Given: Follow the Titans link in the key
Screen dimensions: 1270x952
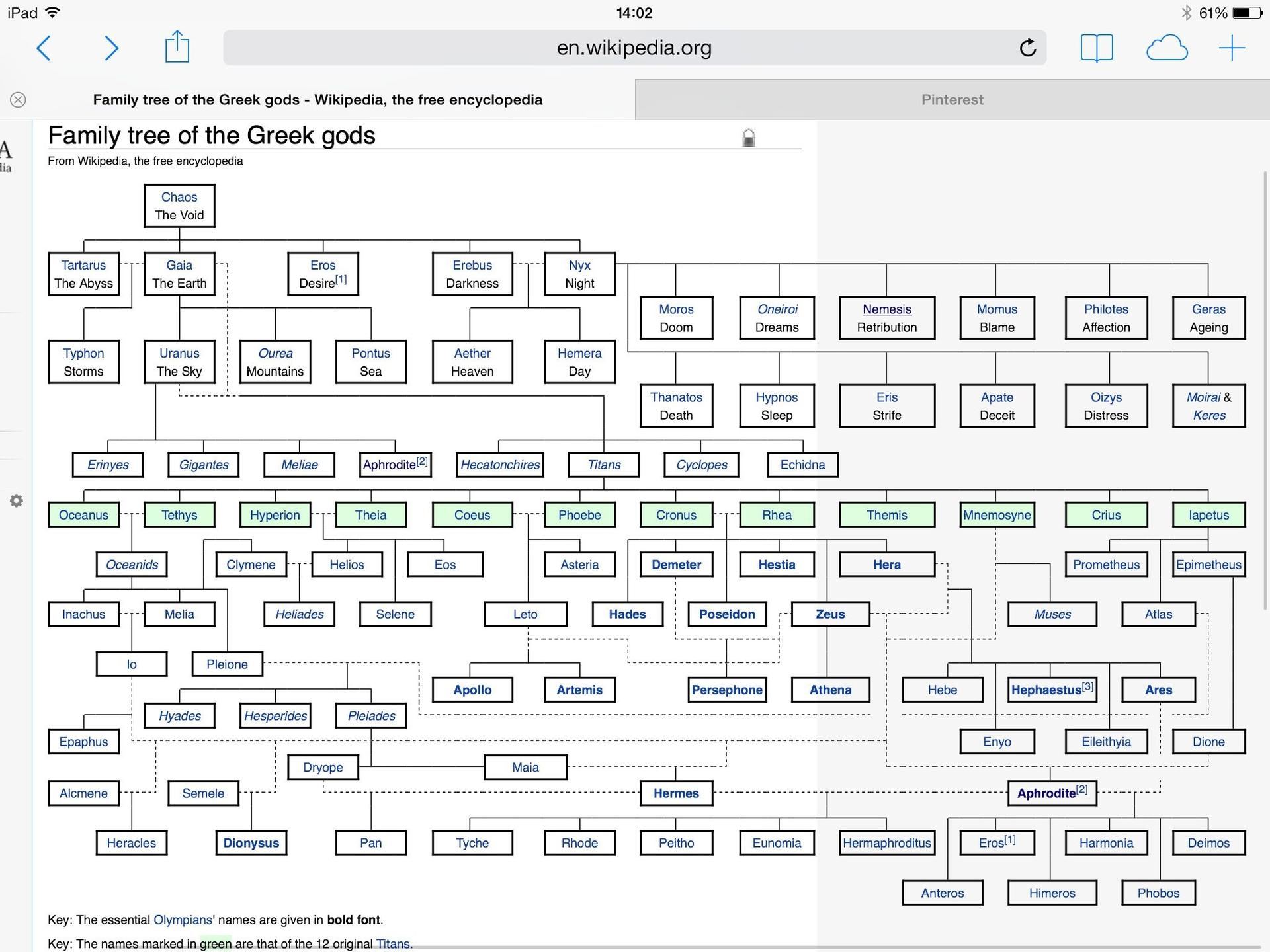Looking at the screenshot, I should pyautogui.click(x=394, y=943).
